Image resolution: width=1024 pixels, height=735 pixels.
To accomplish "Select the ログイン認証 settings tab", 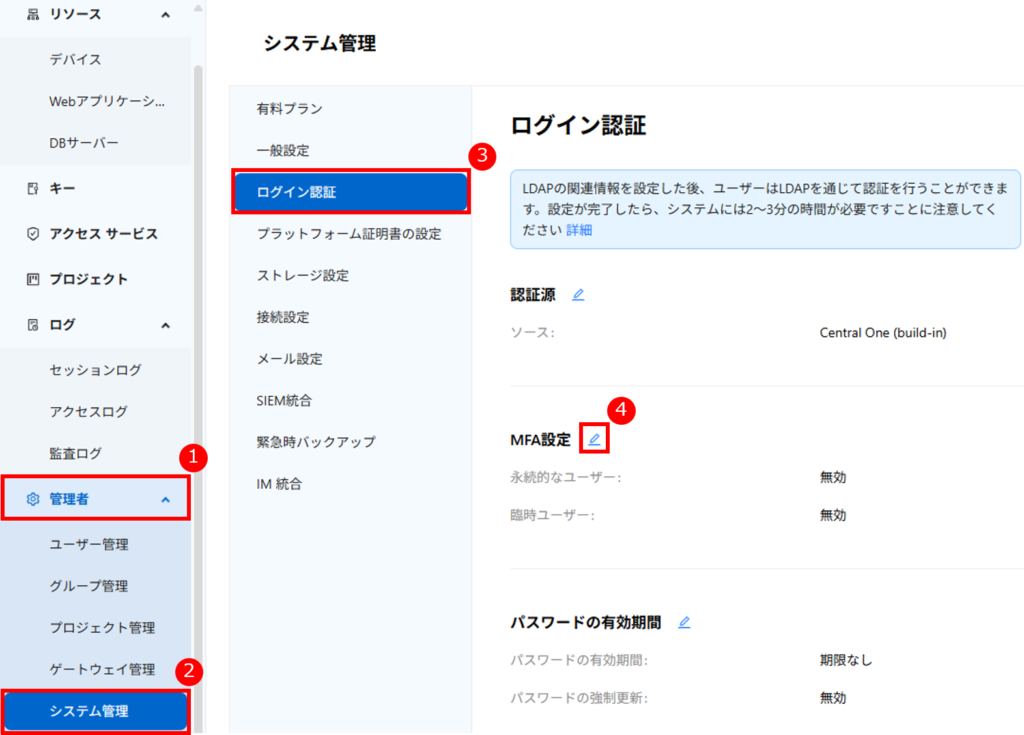I will point(350,192).
